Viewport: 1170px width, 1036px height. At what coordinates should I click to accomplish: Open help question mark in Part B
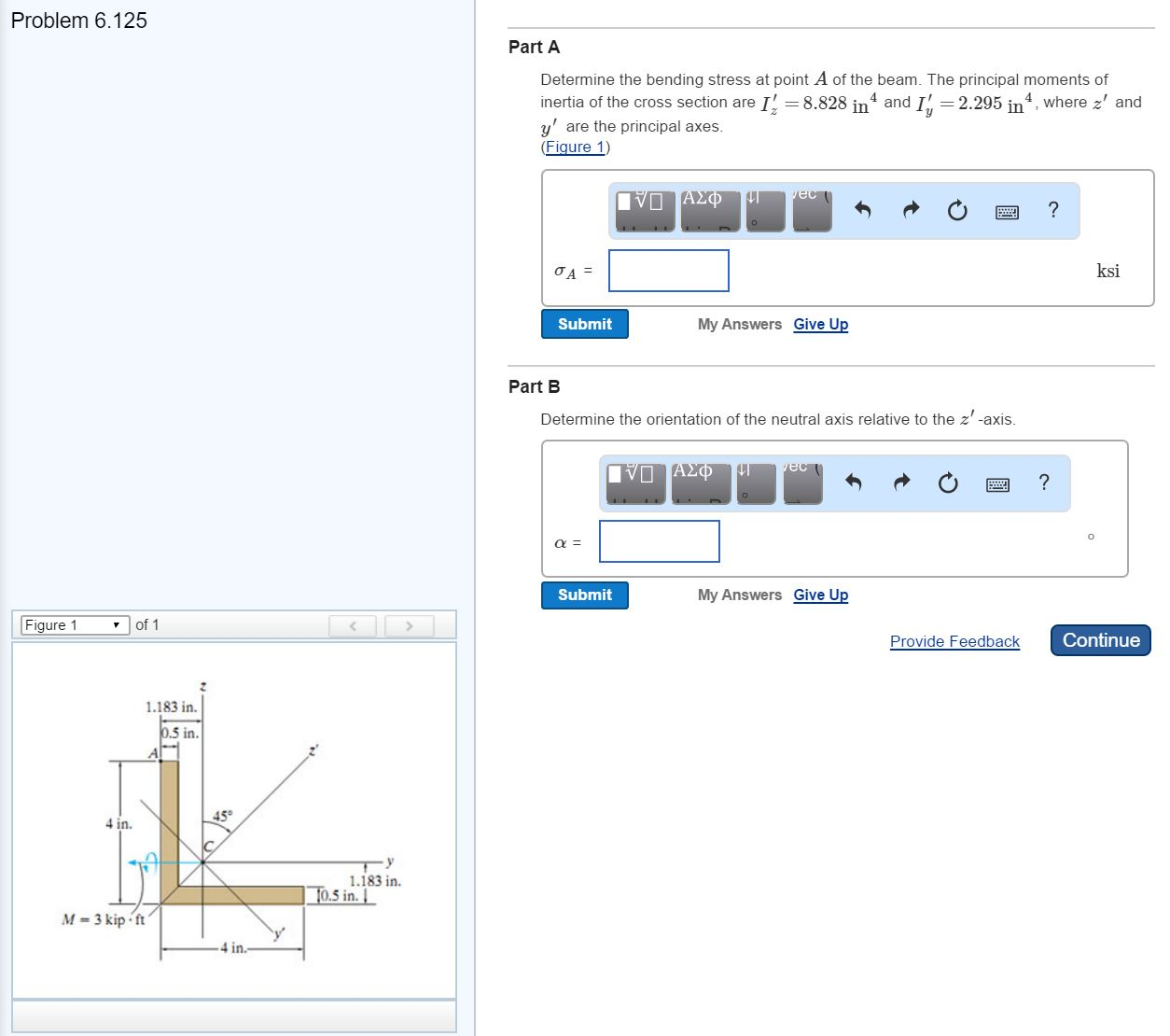(x=1044, y=483)
